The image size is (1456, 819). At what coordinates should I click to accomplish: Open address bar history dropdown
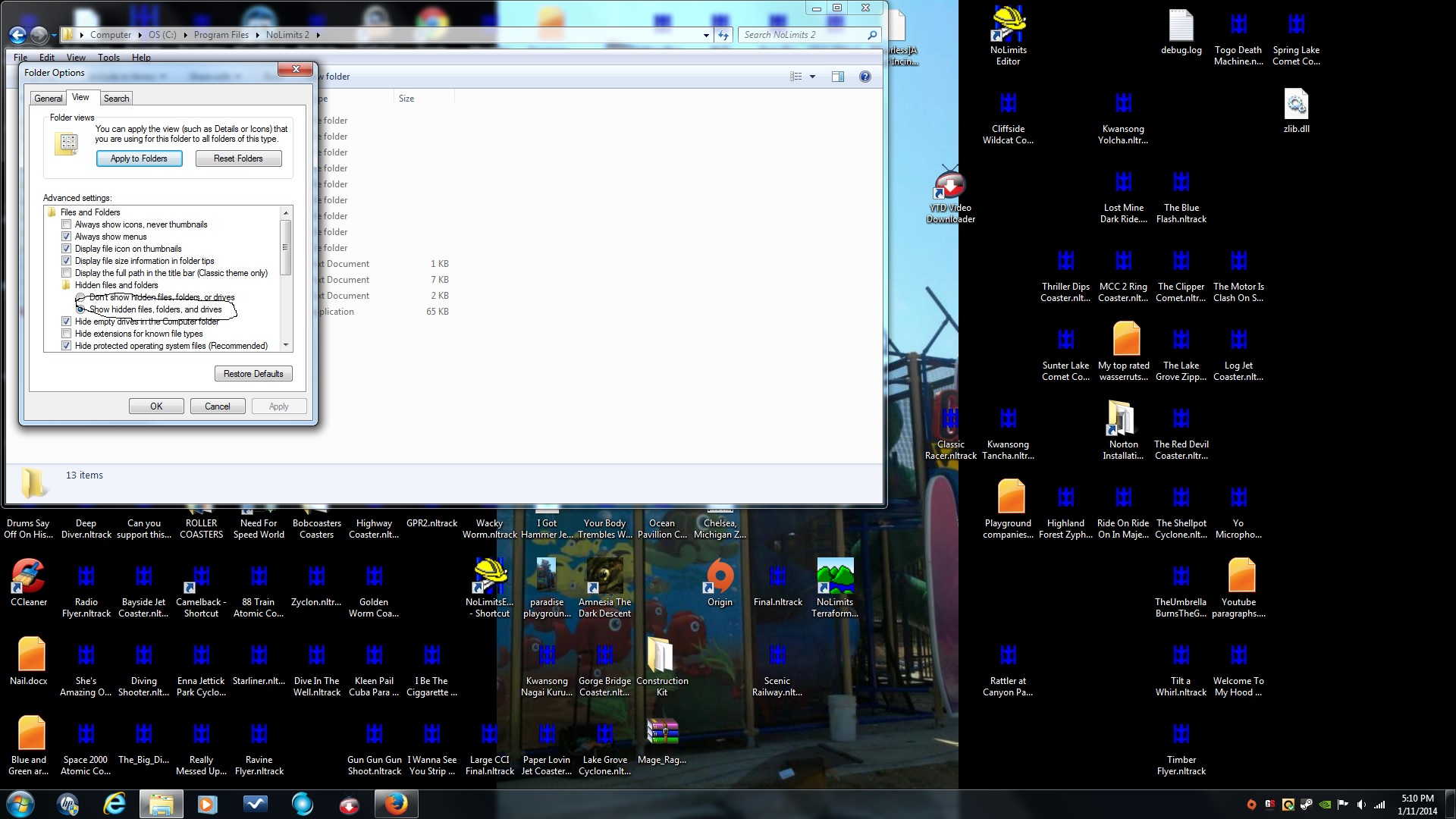(706, 35)
